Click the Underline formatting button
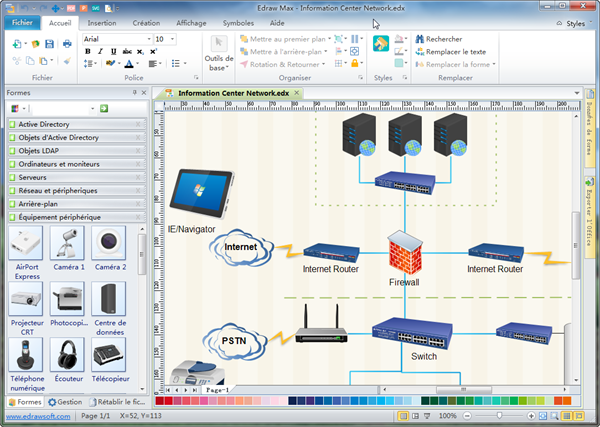Viewport: 600px width, 427px height. point(114,52)
